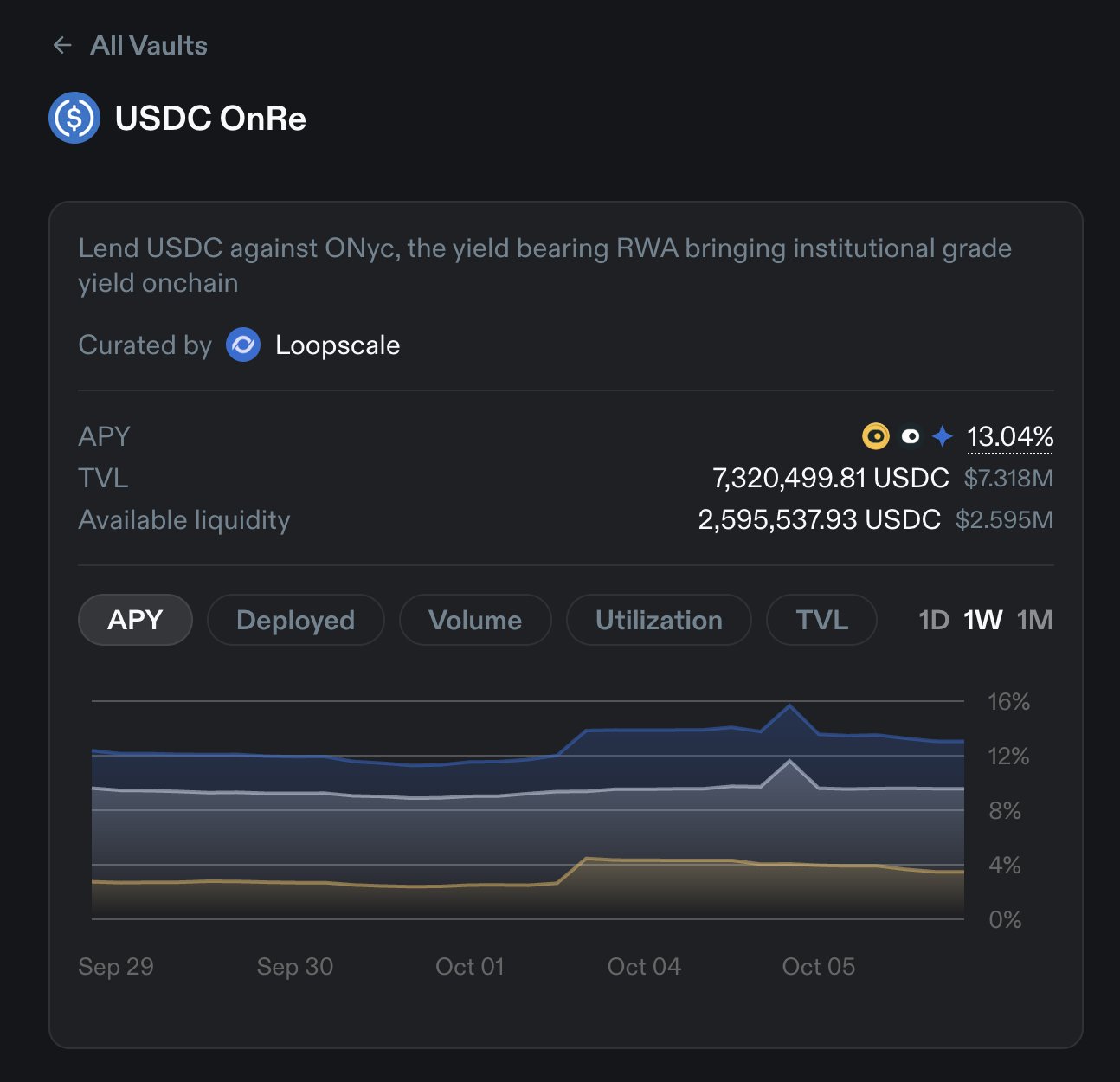This screenshot has width=1120, height=1082.
Task: Click the gold token icon on the APY row
Action: tap(876, 437)
